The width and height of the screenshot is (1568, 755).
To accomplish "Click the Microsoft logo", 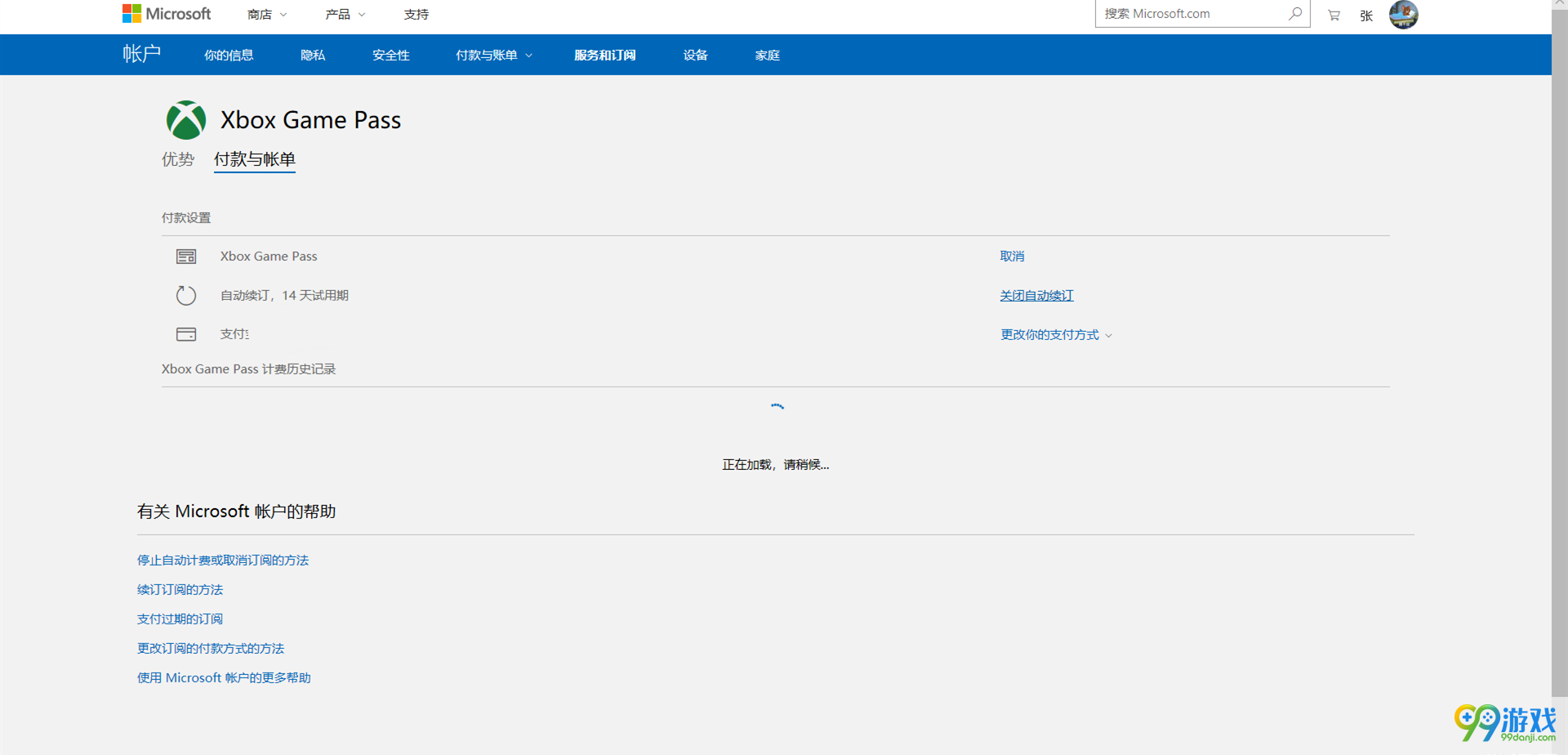I will point(167,14).
